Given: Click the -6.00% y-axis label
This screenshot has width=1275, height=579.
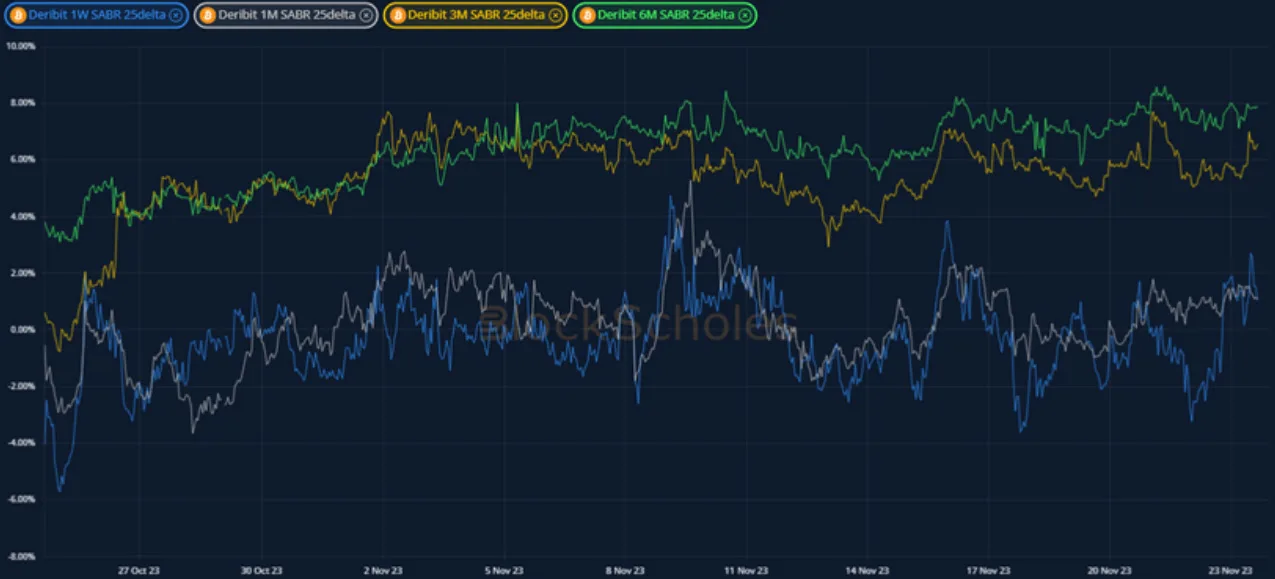Looking at the screenshot, I should pyautogui.click(x=22, y=499).
